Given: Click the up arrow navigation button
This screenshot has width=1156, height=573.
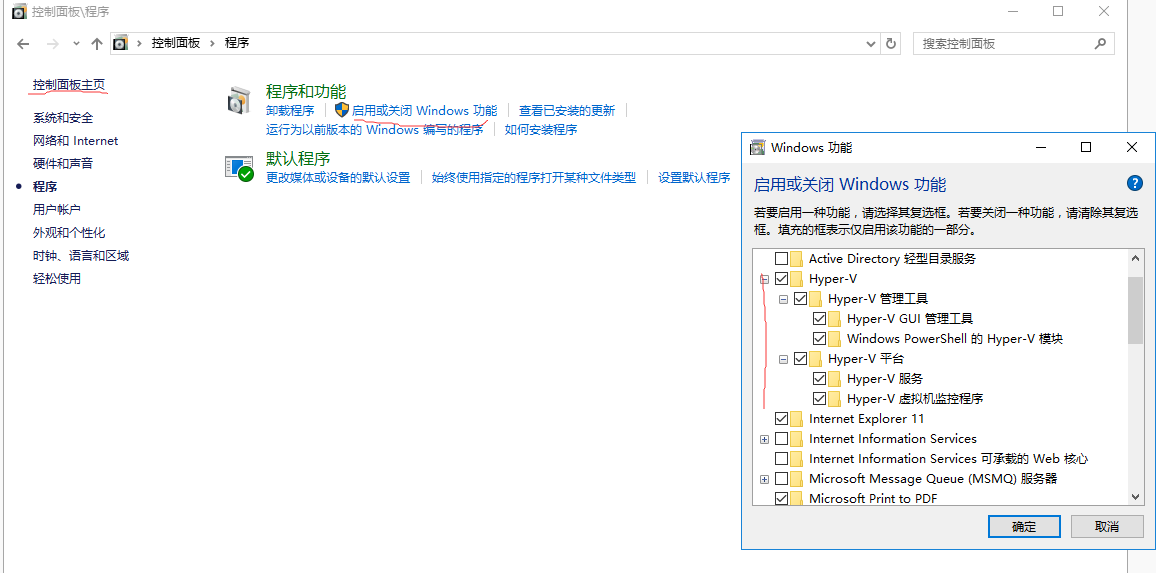Looking at the screenshot, I should pyautogui.click(x=97, y=44).
